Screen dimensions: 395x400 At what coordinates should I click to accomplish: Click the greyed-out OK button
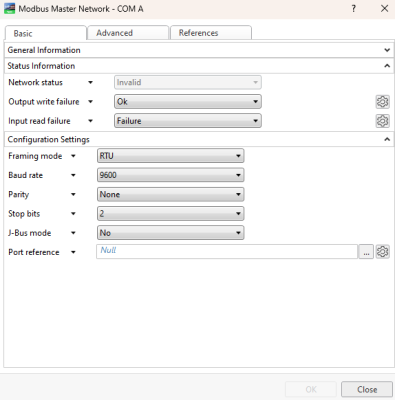tap(311, 389)
